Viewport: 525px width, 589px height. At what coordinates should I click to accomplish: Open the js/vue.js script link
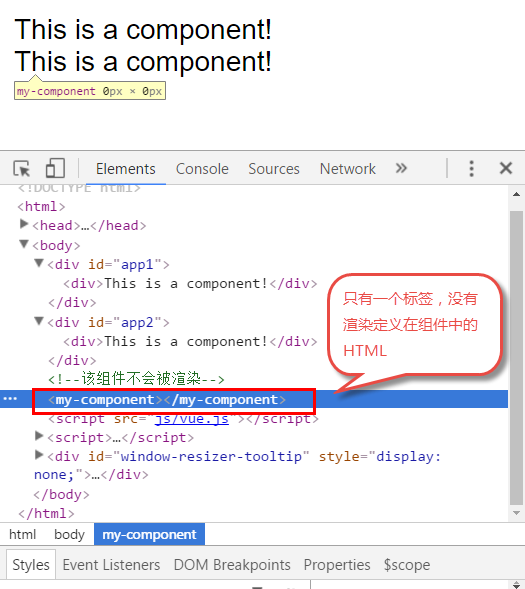[192, 418]
